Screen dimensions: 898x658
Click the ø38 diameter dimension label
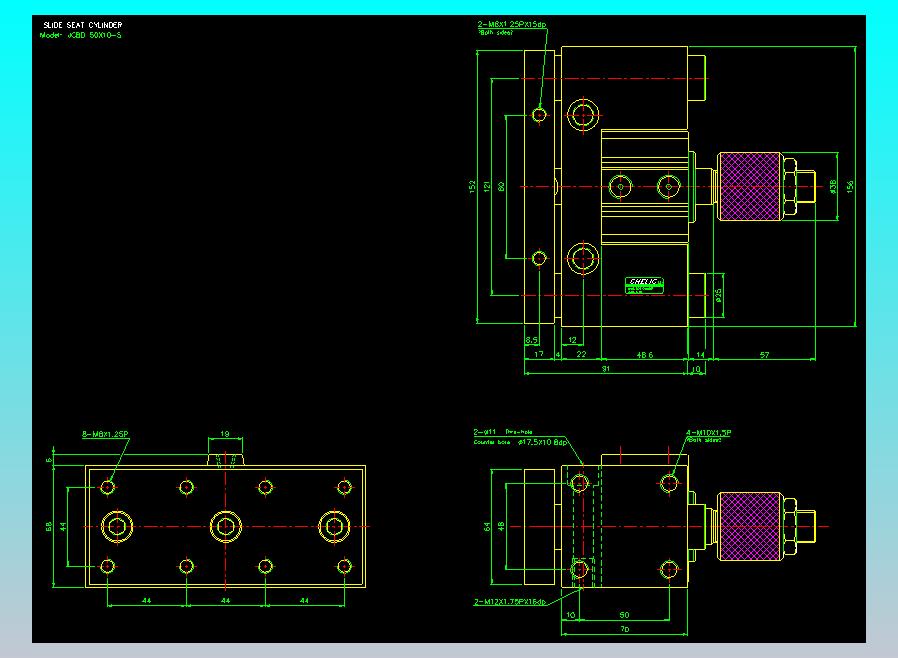pos(833,186)
